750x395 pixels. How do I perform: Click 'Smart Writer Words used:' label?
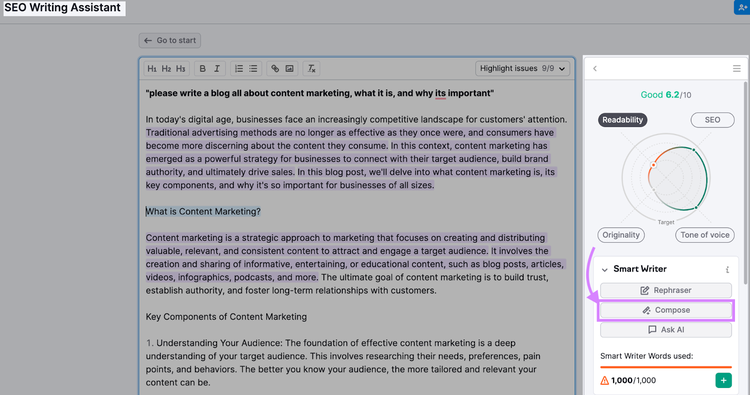647,356
